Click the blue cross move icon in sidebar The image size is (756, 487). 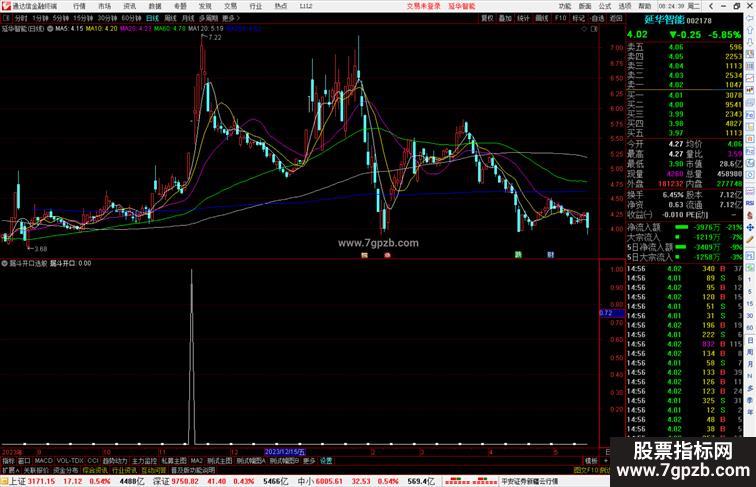[x=750, y=228]
